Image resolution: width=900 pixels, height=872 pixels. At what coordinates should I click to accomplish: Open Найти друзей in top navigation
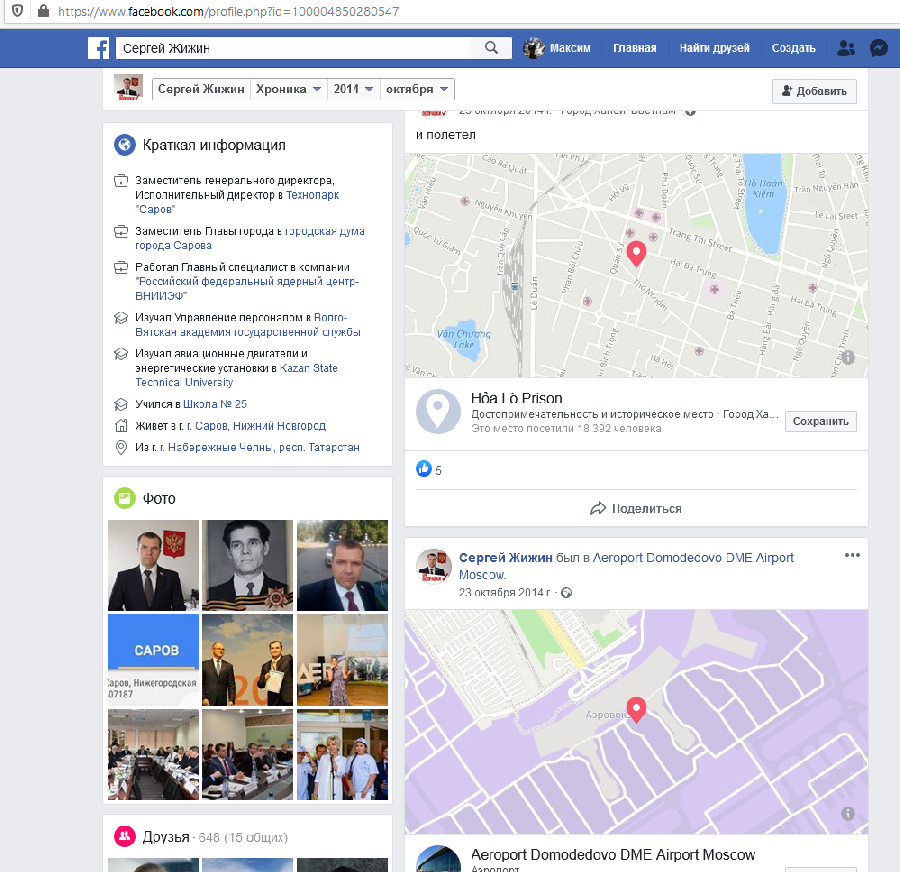[x=715, y=48]
